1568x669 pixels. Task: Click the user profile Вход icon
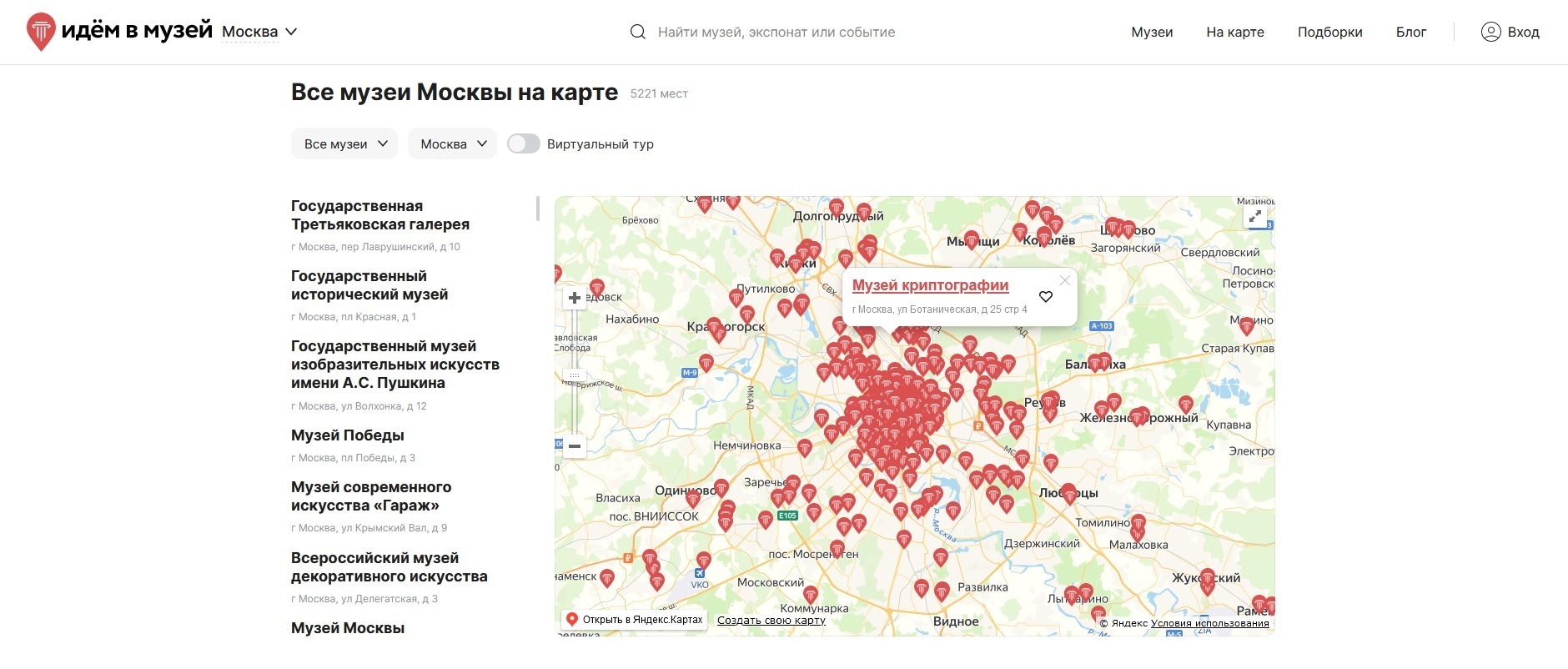[x=1490, y=32]
